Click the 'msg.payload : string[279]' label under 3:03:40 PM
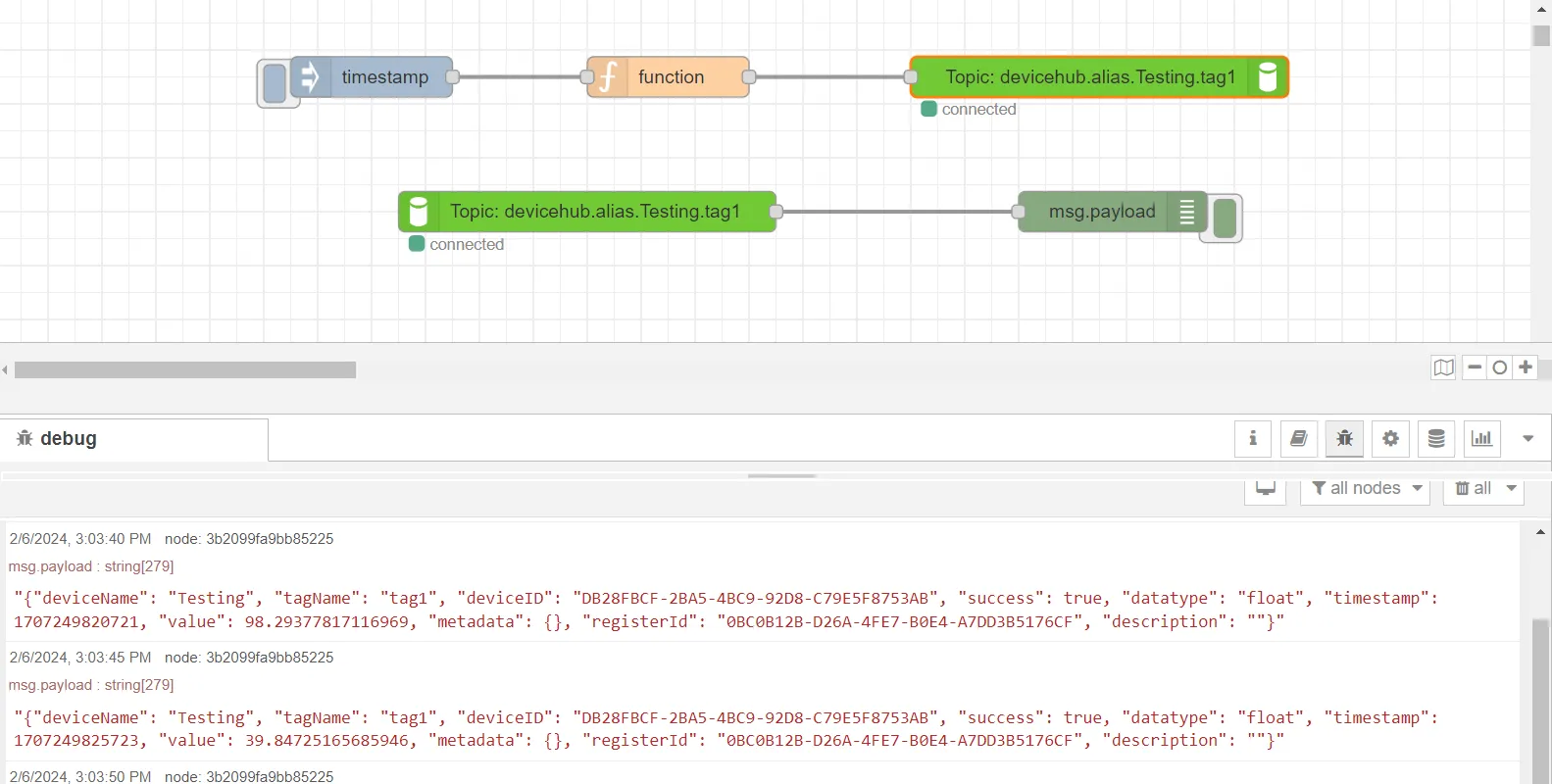 (91, 566)
